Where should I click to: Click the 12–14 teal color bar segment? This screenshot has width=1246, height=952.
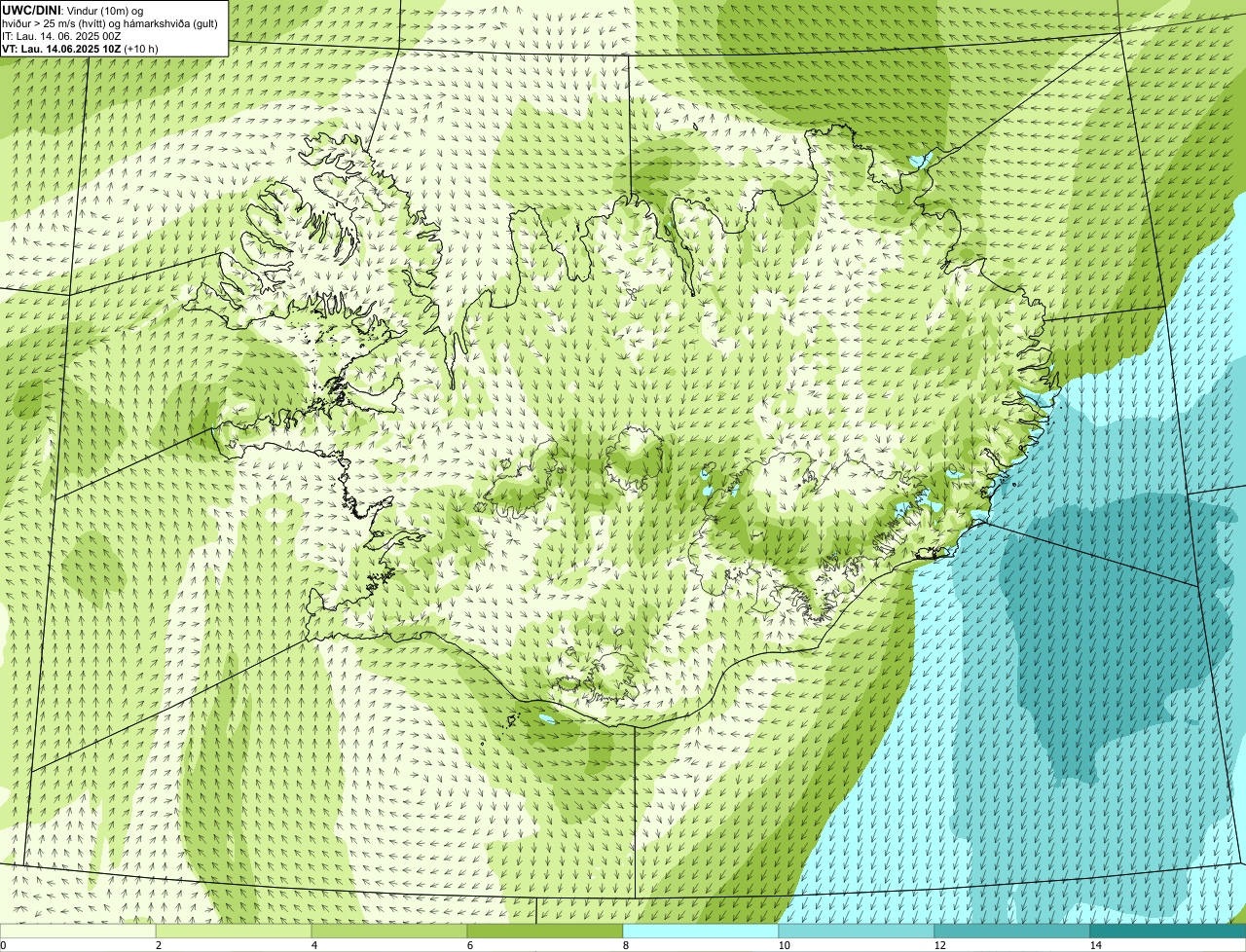click(x=1012, y=931)
